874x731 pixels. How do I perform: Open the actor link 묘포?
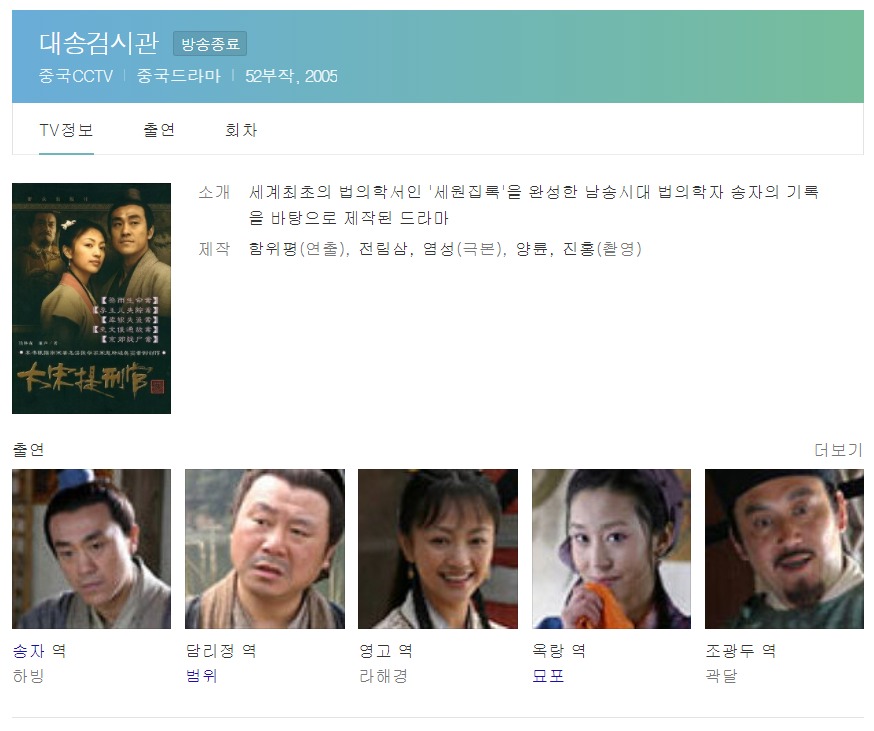point(548,676)
